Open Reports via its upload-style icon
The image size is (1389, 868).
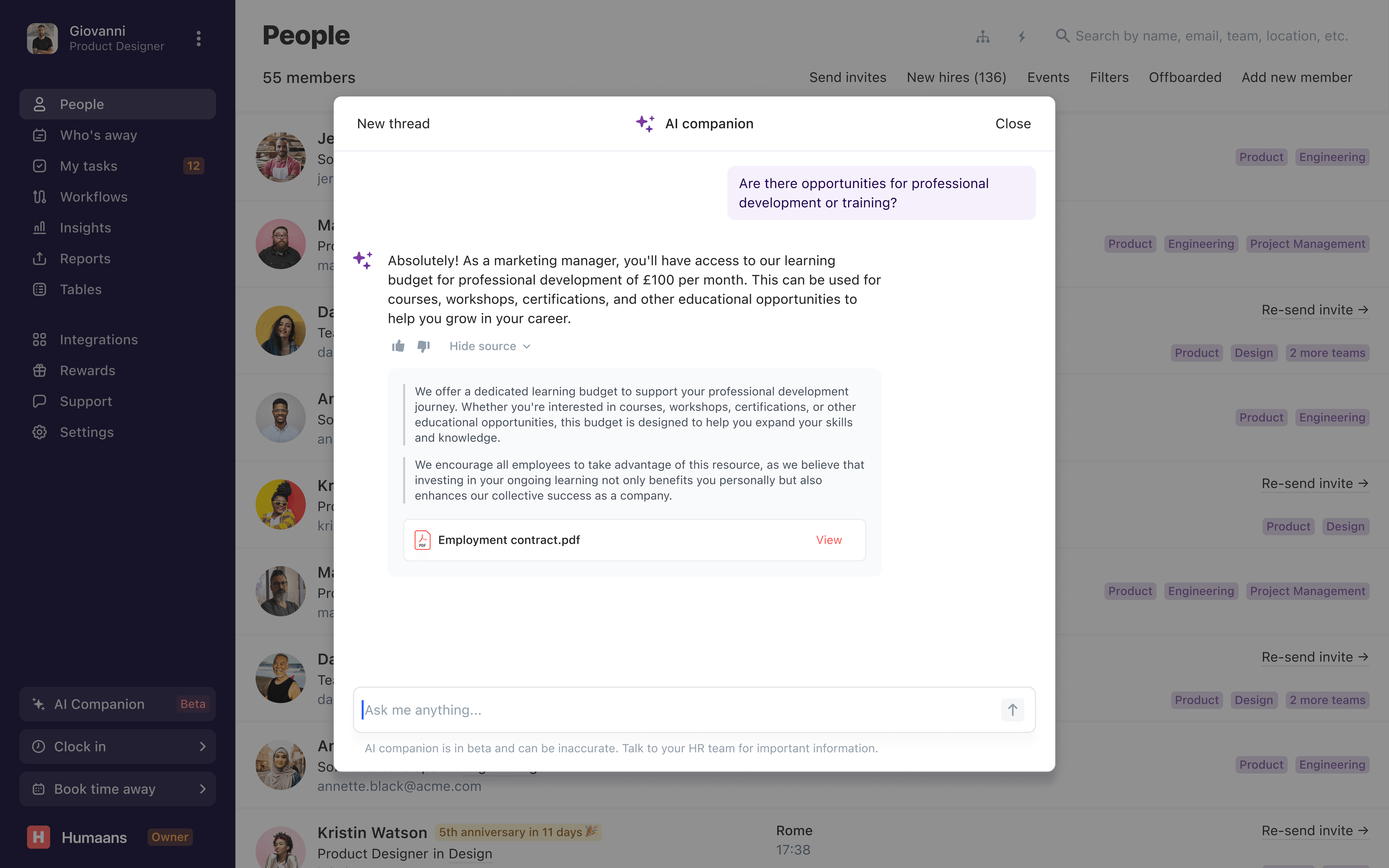tap(39, 258)
